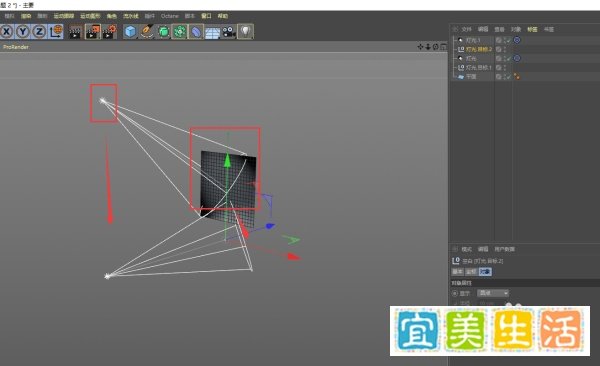
Task: Switch to the 对象 attribute tab
Action: [485, 272]
